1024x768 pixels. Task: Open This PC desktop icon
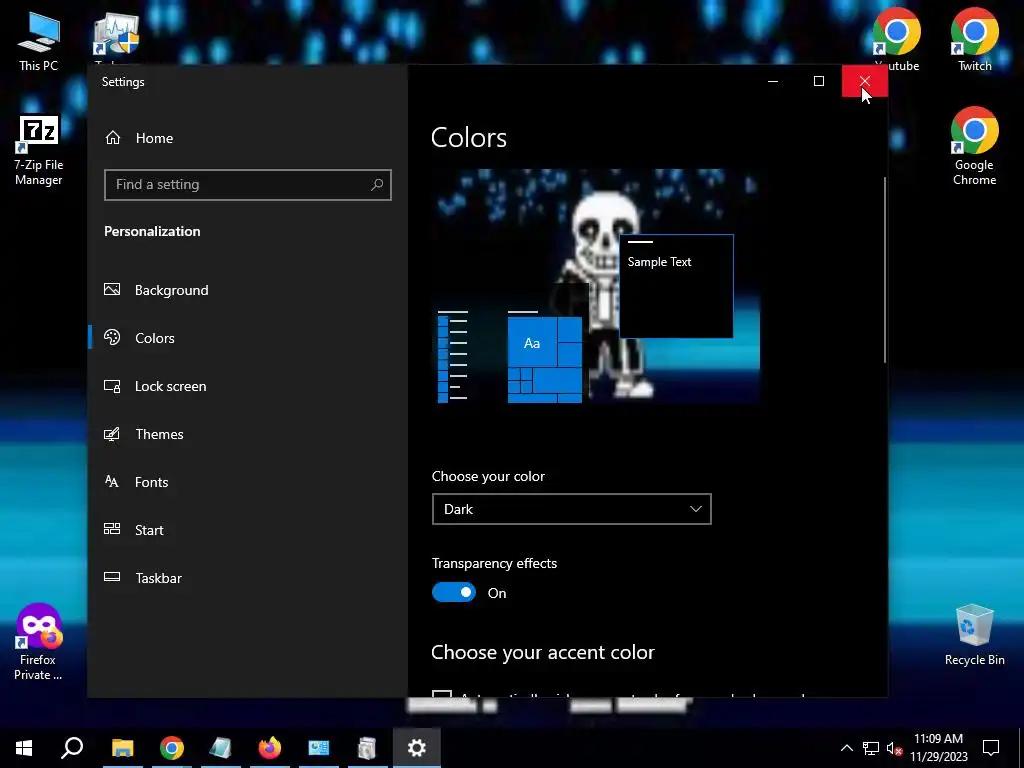38,40
